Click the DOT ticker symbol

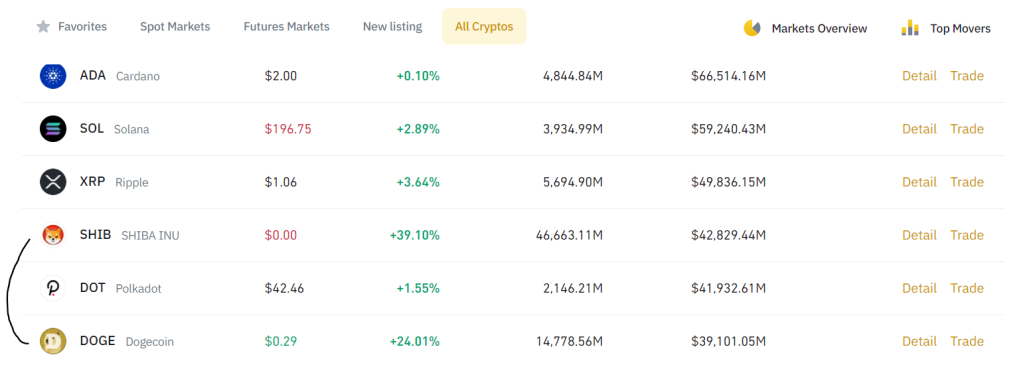[92, 288]
